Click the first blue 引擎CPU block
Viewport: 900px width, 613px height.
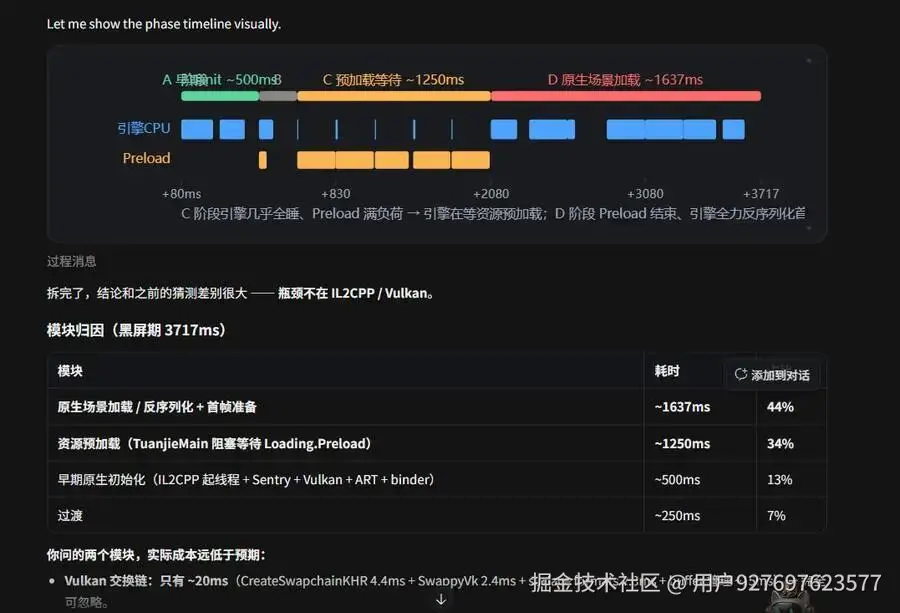click(x=197, y=129)
